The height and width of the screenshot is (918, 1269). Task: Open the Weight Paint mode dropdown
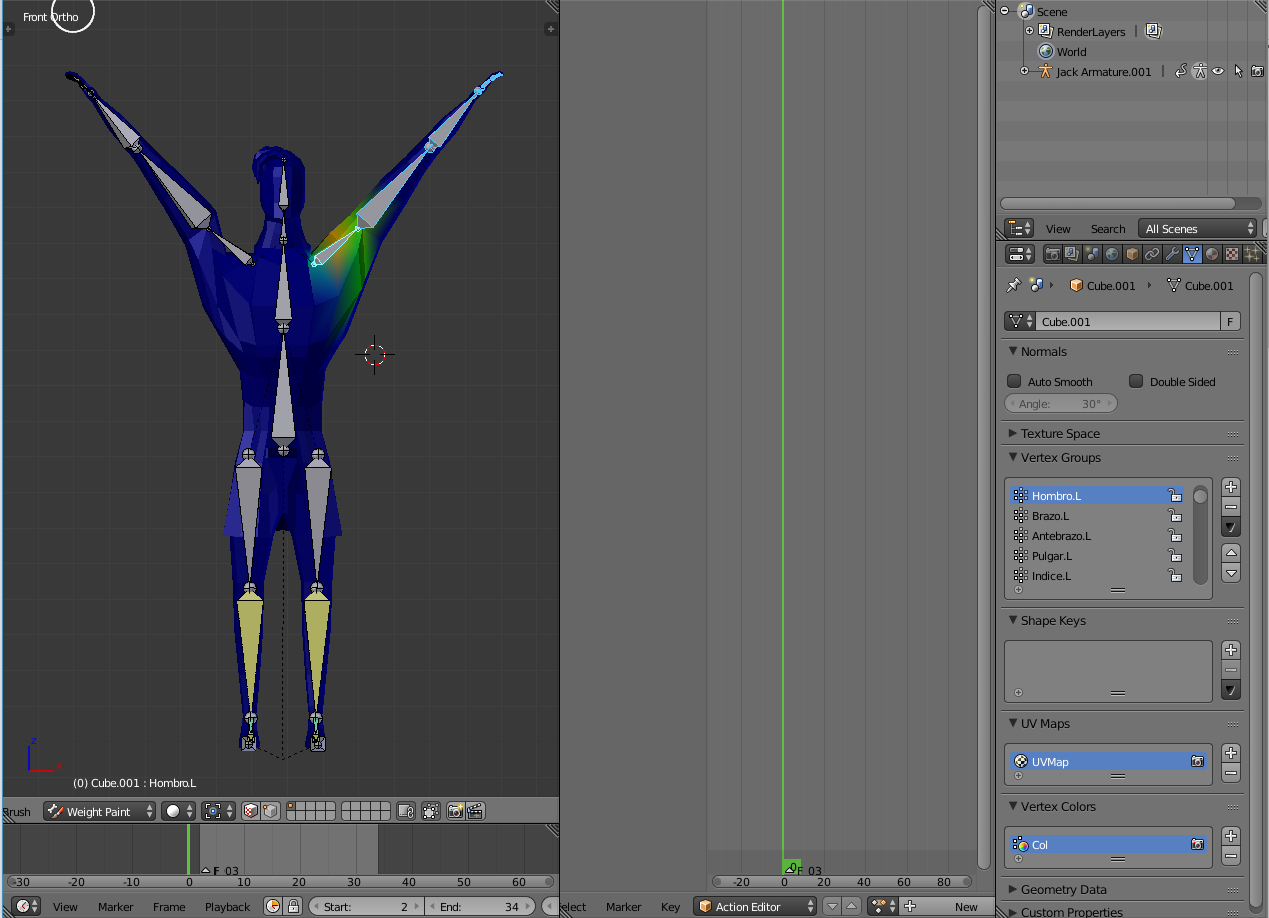[100, 812]
